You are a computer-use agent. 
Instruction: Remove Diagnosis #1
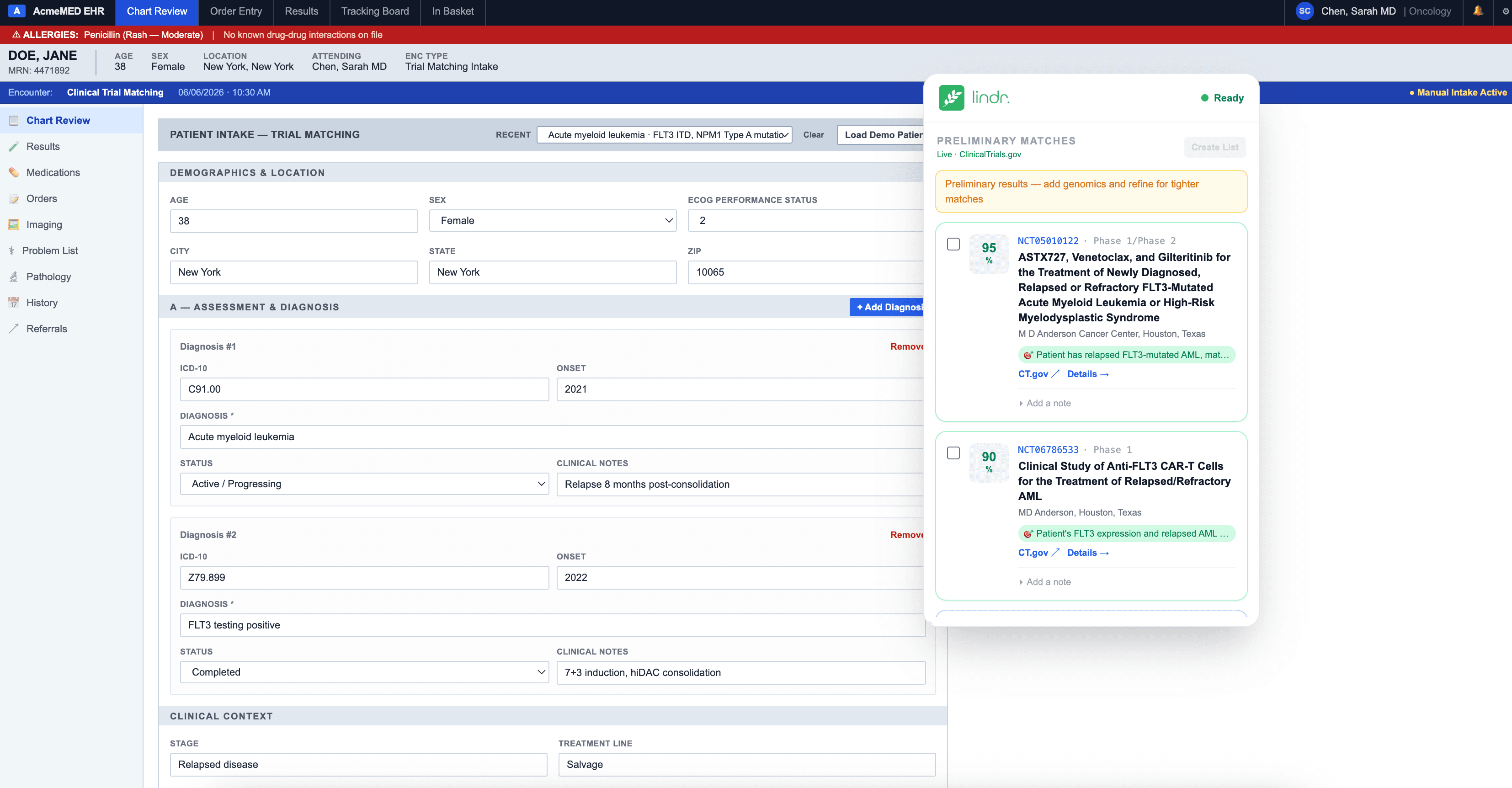point(907,347)
